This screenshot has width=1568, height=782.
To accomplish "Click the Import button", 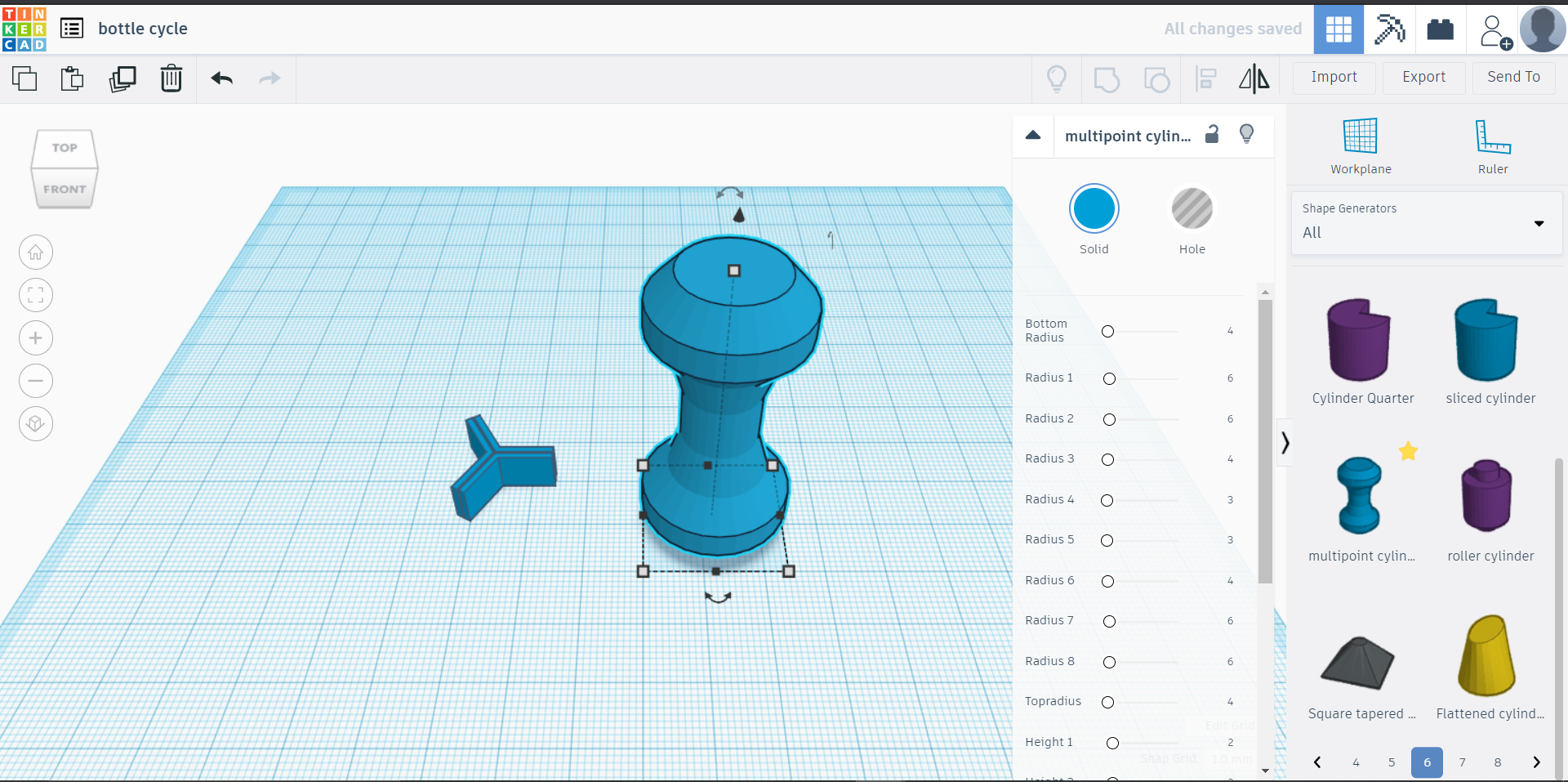I will pyautogui.click(x=1334, y=77).
